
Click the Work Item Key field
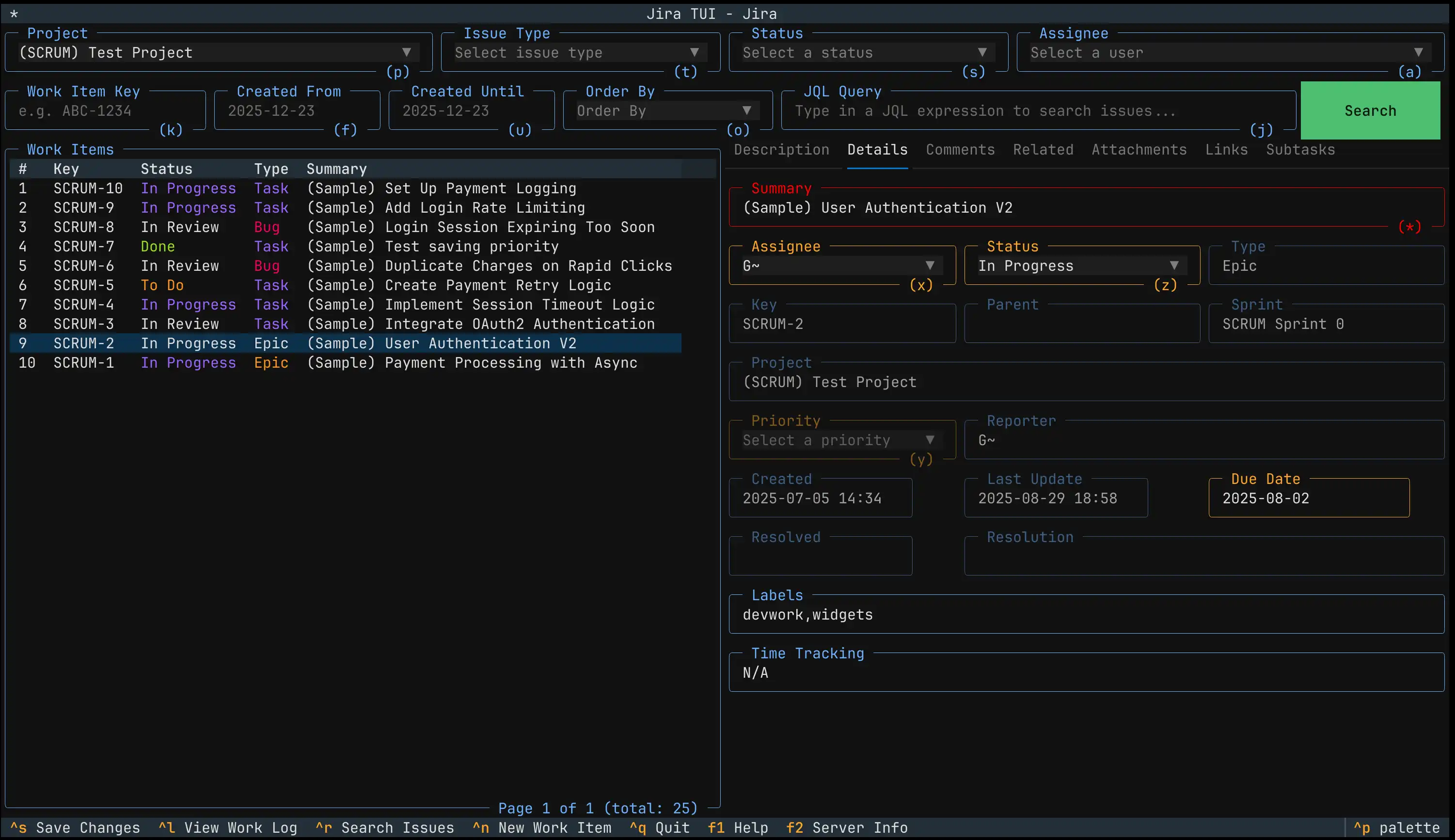pos(105,111)
